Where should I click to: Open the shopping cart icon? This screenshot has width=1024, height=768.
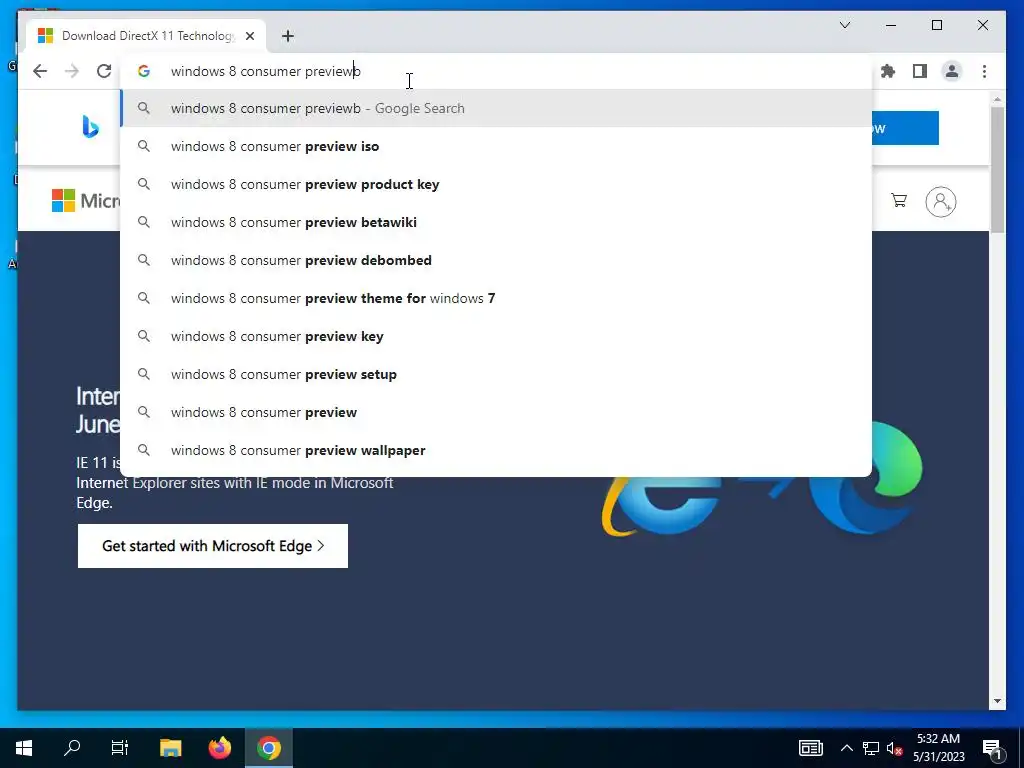coord(899,200)
